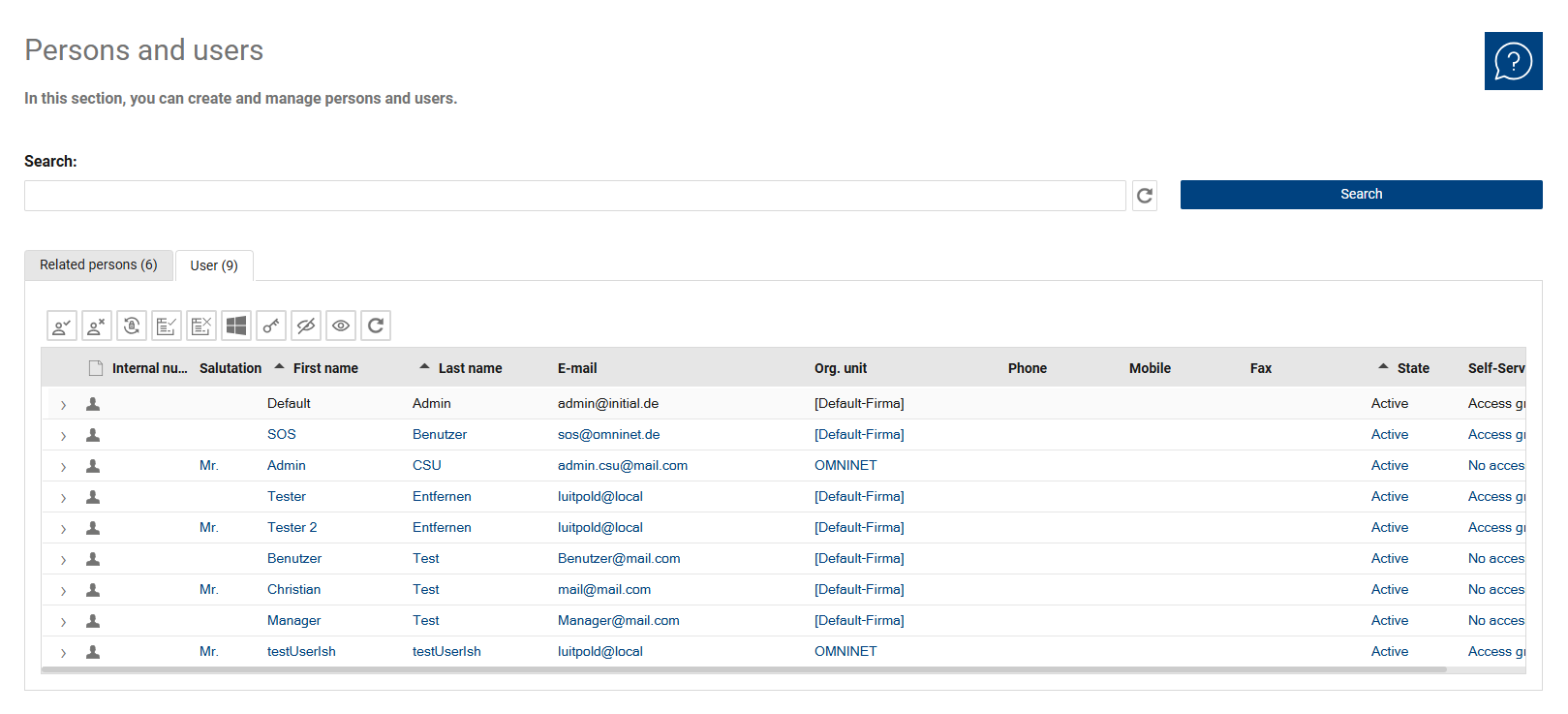1568x714 pixels.
Task: Click first name 'Tester 2'
Action: pos(292,527)
